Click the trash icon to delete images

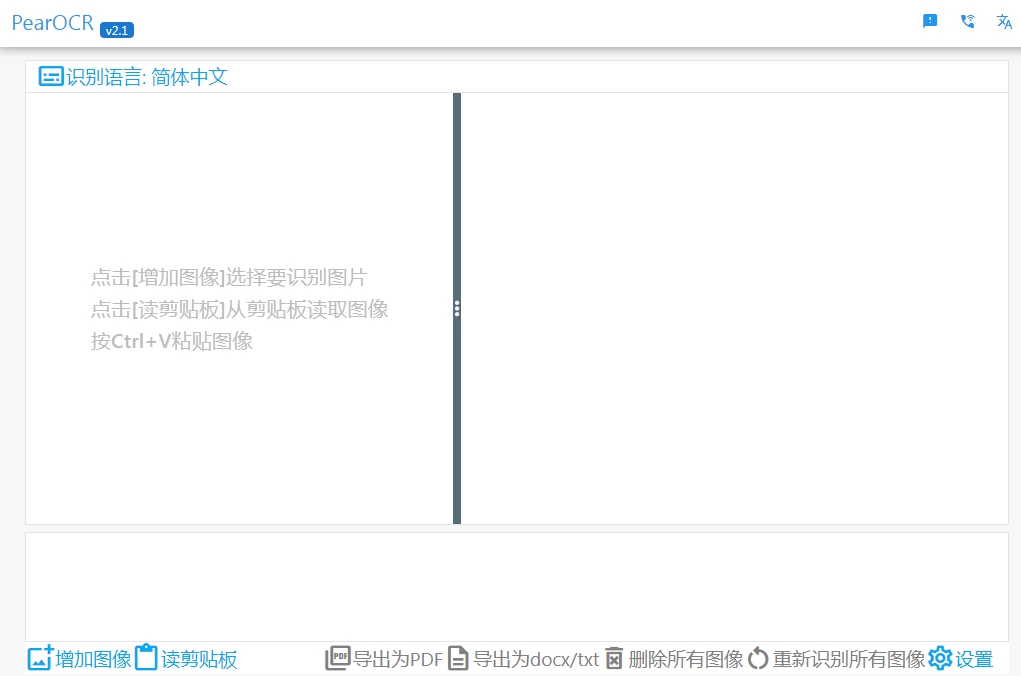(x=614, y=658)
